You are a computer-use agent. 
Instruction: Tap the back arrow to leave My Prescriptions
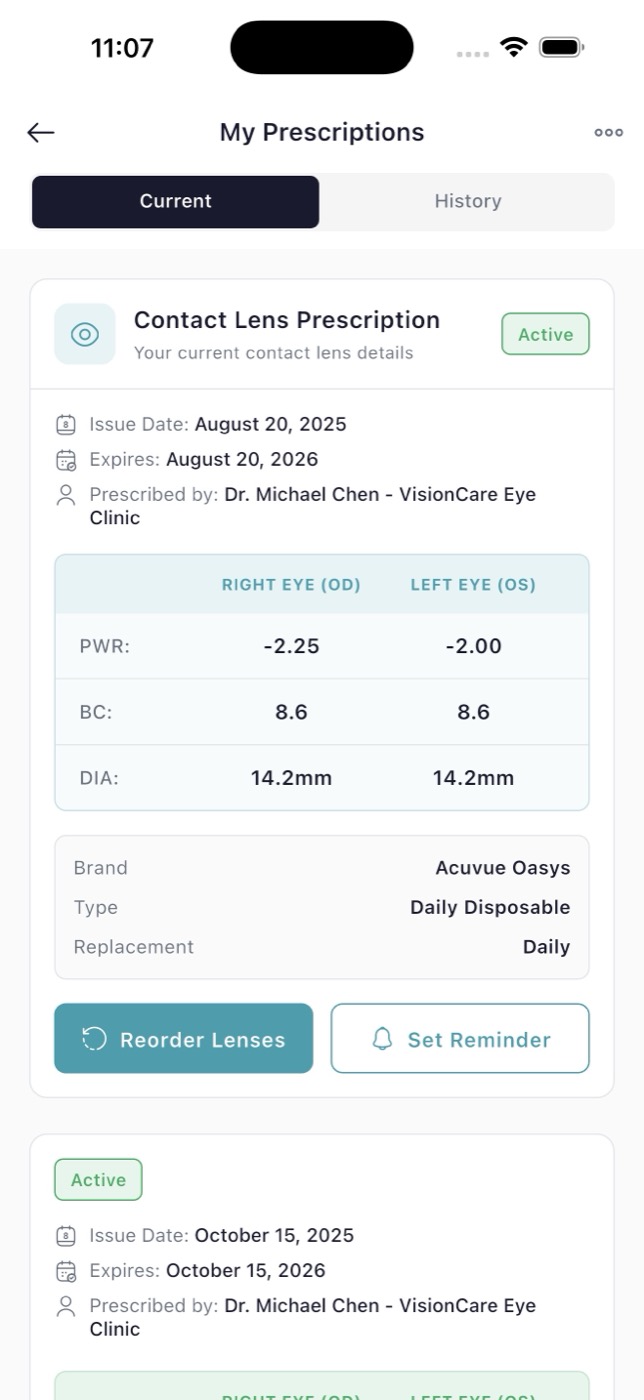[x=39, y=132]
